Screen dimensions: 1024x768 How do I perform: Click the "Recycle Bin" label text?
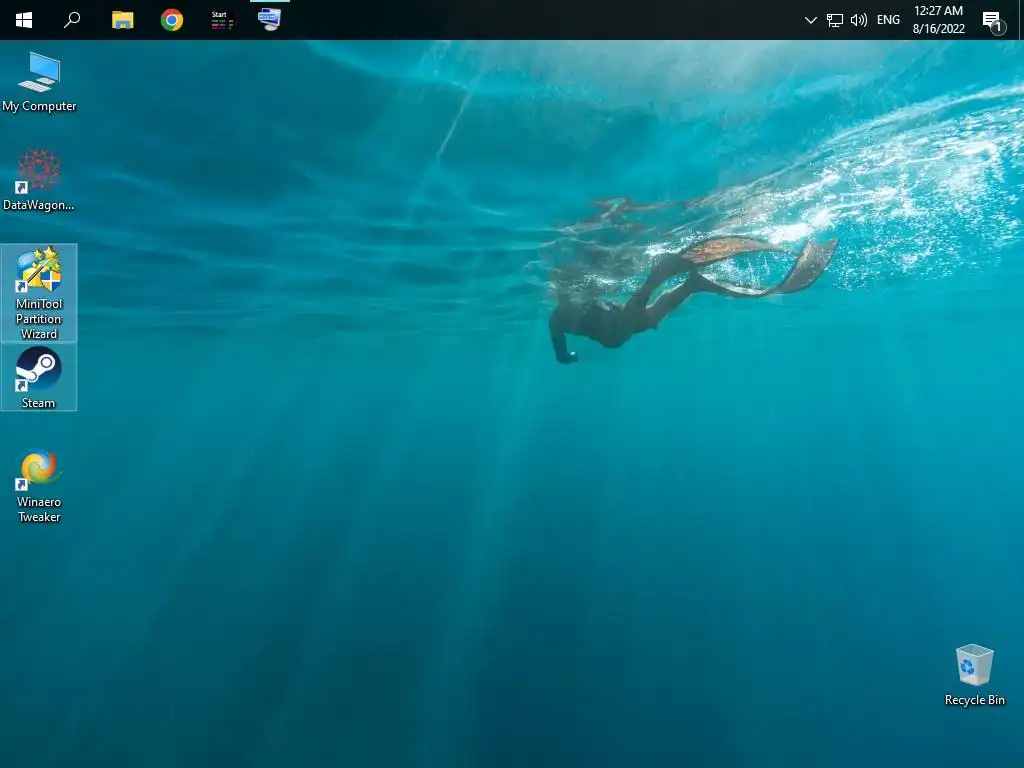click(x=974, y=699)
